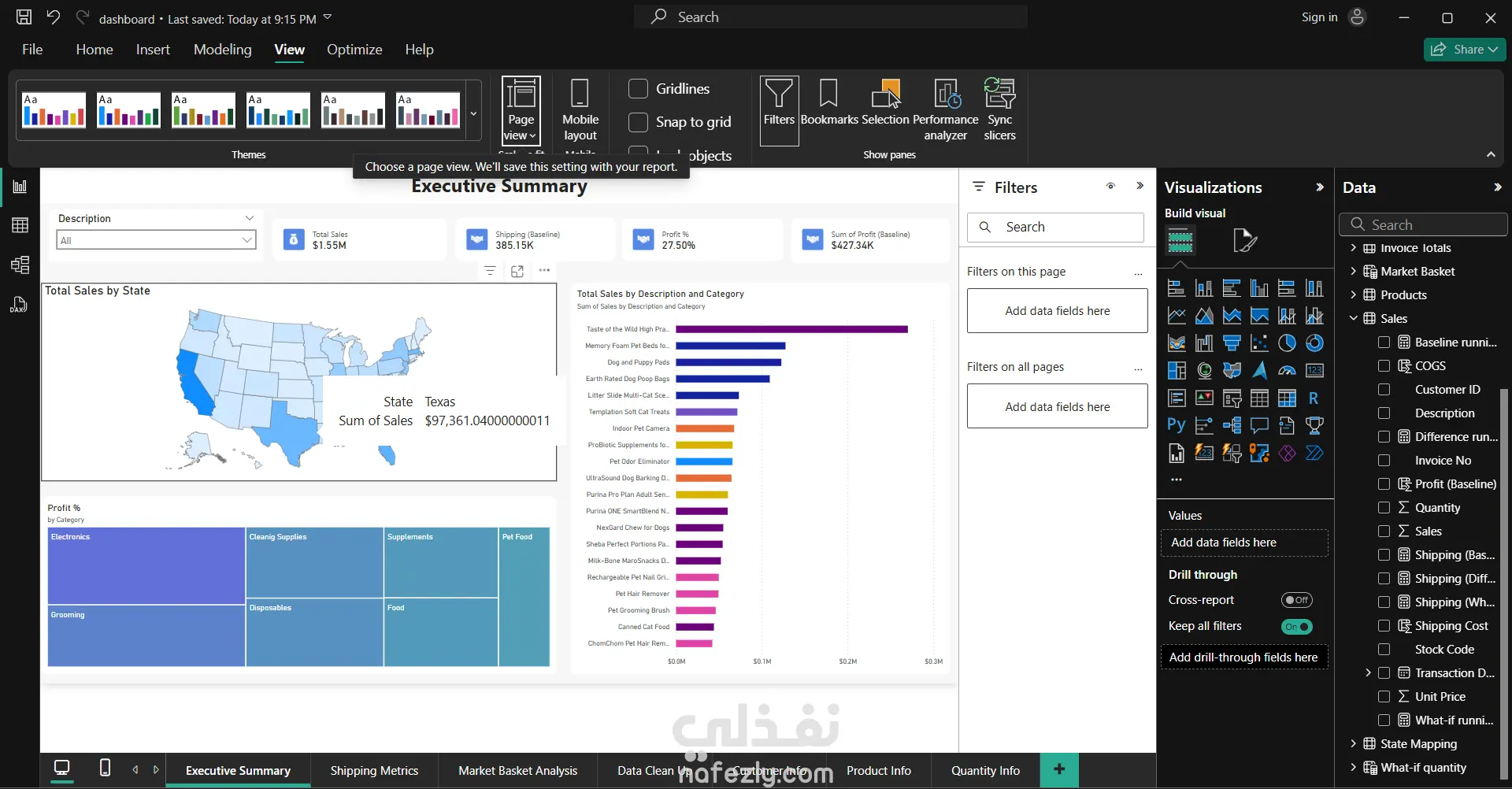The image size is (1512, 789).
Task: Select the Pie chart visual
Action: pyautogui.click(x=1287, y=343)
